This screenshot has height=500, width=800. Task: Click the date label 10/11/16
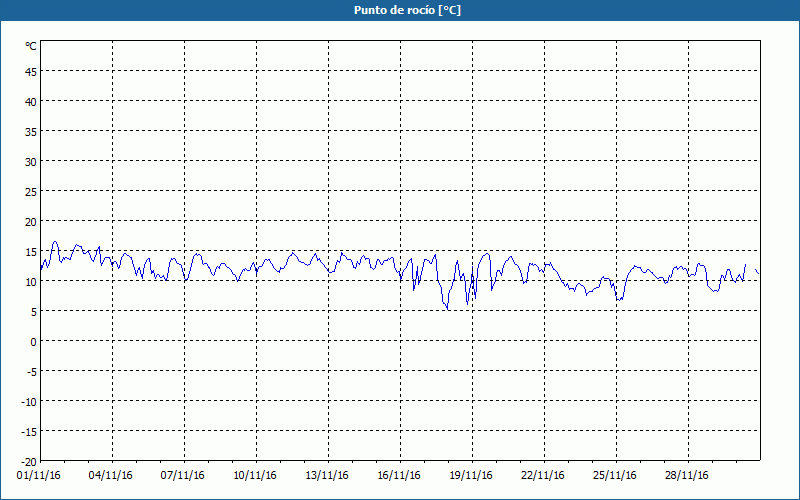[255, 476]
